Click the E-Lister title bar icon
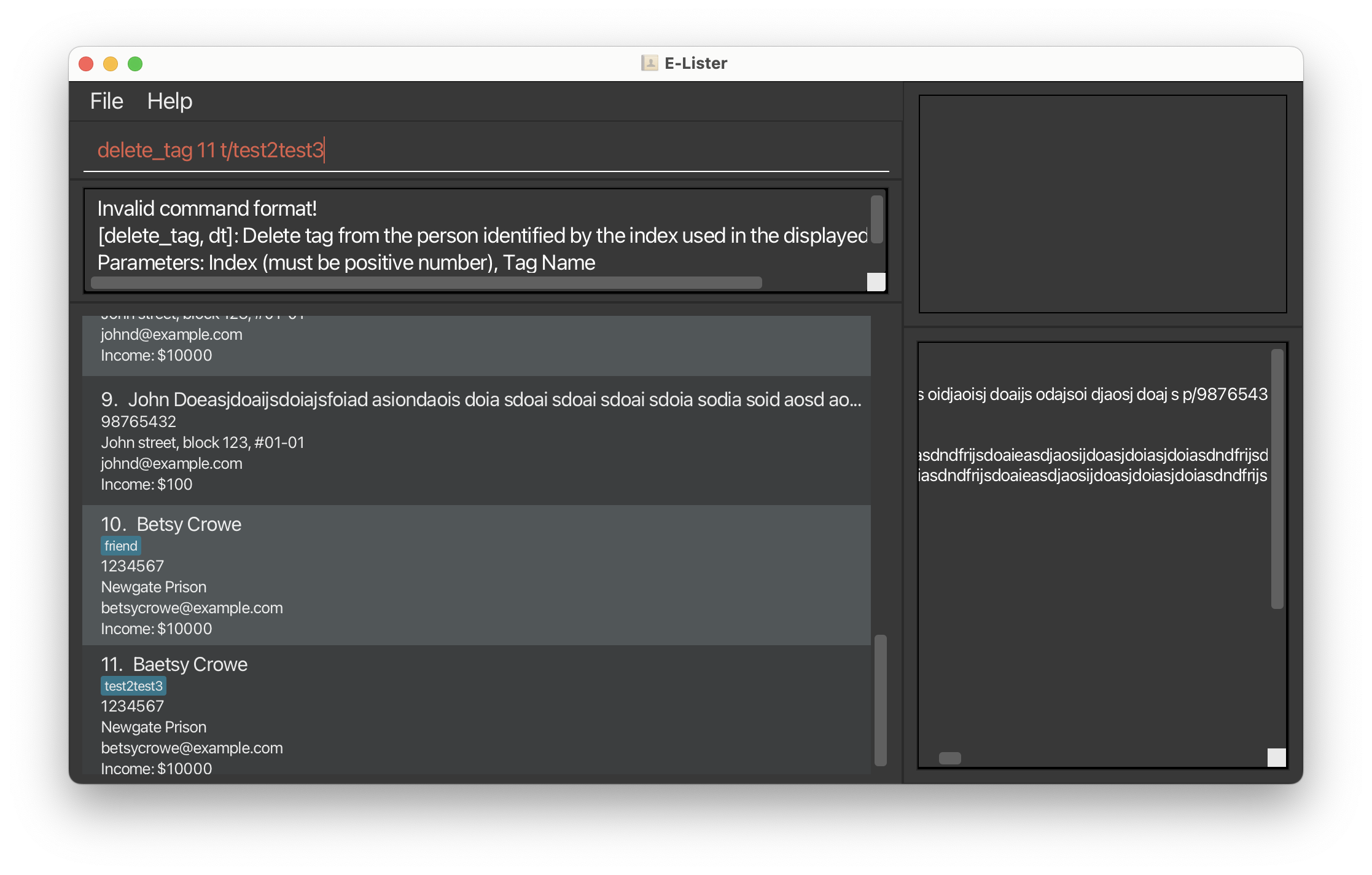This screenshot has width=1372, height=875. (649, 63)
